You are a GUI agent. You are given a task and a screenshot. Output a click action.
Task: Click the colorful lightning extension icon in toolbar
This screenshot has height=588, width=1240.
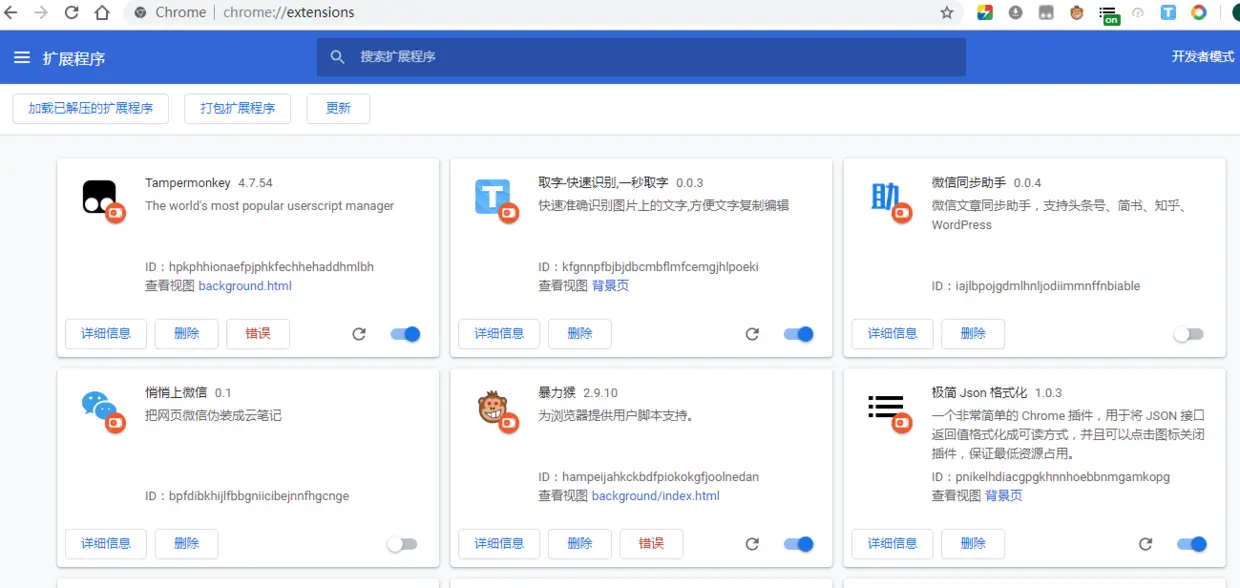[985, 13]
